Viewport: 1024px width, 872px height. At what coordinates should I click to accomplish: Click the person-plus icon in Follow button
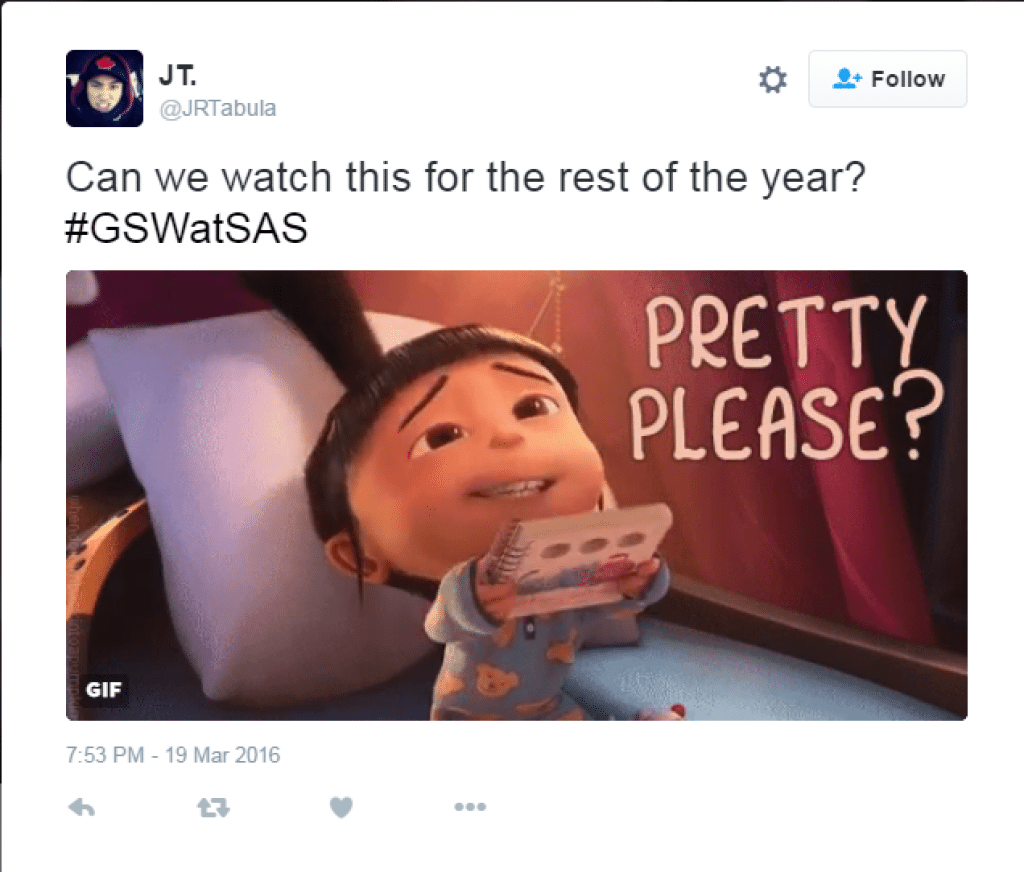847,78
